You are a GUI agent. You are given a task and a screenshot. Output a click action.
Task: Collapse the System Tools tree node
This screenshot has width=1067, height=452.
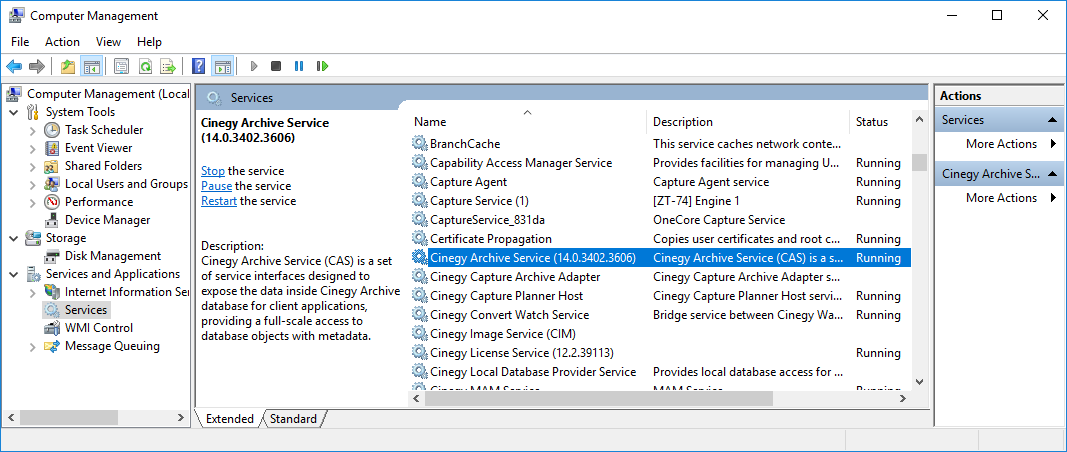(14, 112)
